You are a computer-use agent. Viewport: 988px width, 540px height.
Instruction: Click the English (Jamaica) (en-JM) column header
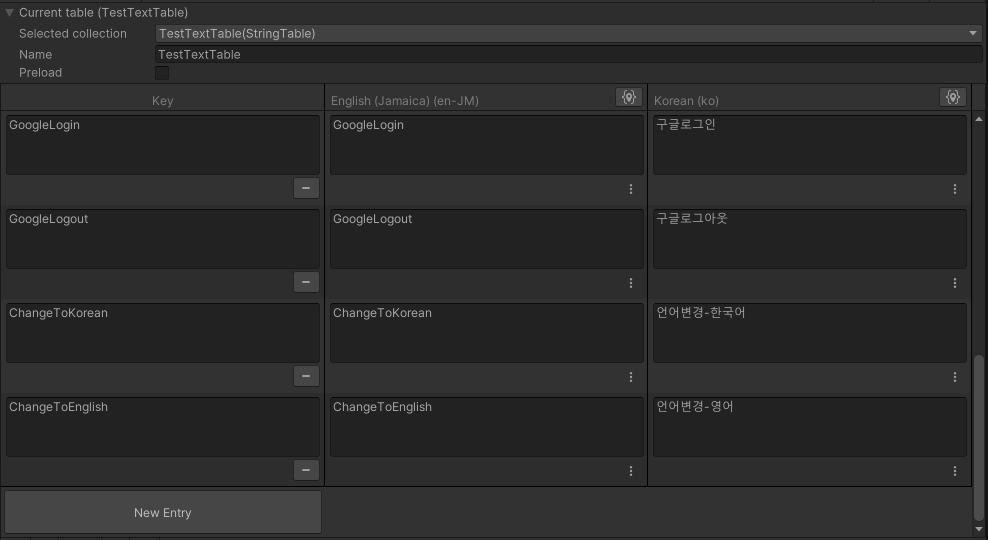point(405,101)
